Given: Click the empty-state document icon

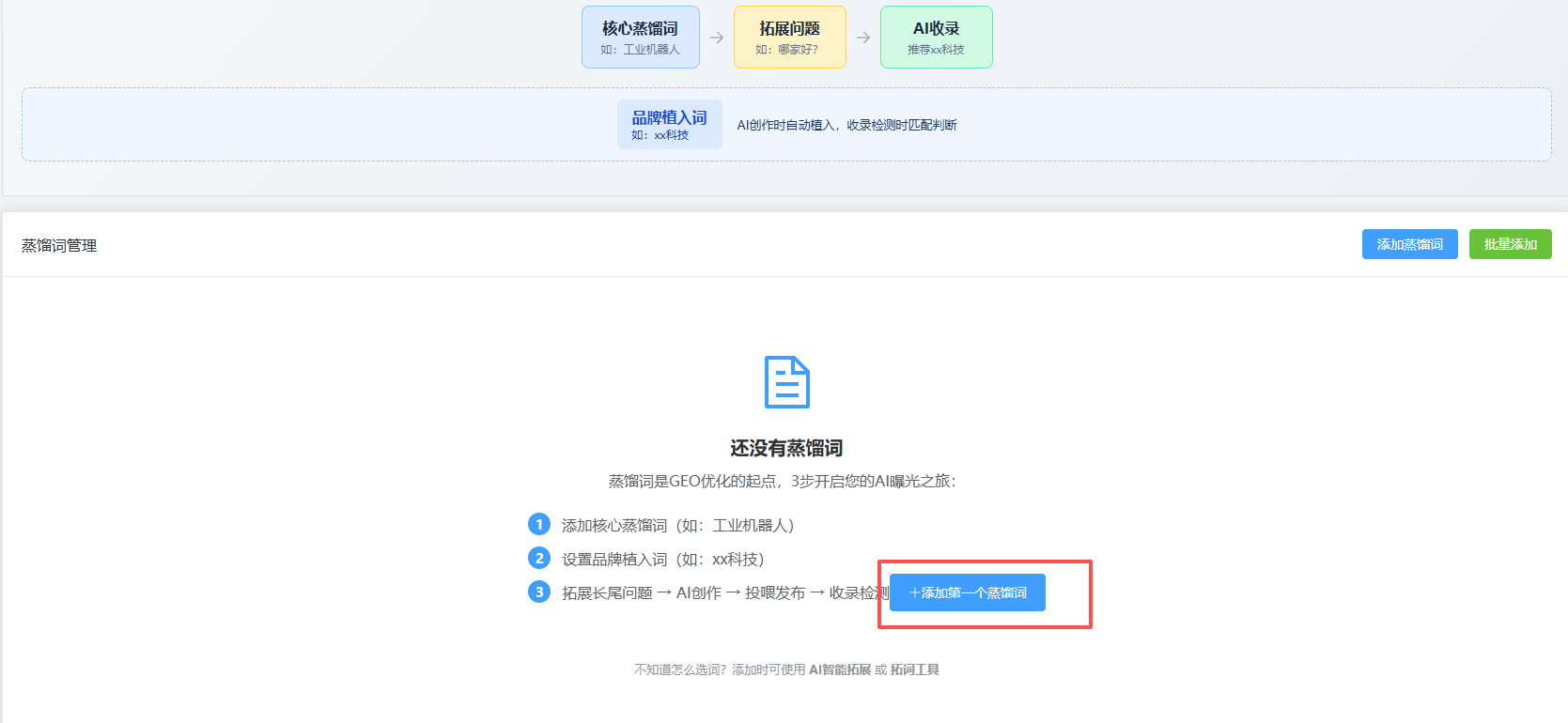Looking at the screenshot, I should tap(787, 382).
